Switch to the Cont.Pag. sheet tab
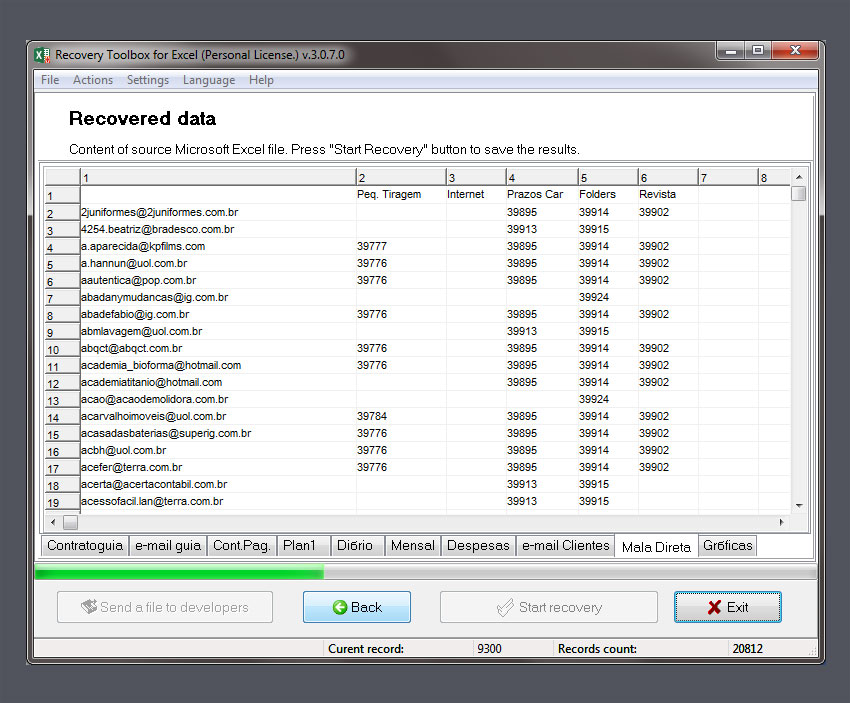This screenshot has height=703, width=850. [241, 545]
